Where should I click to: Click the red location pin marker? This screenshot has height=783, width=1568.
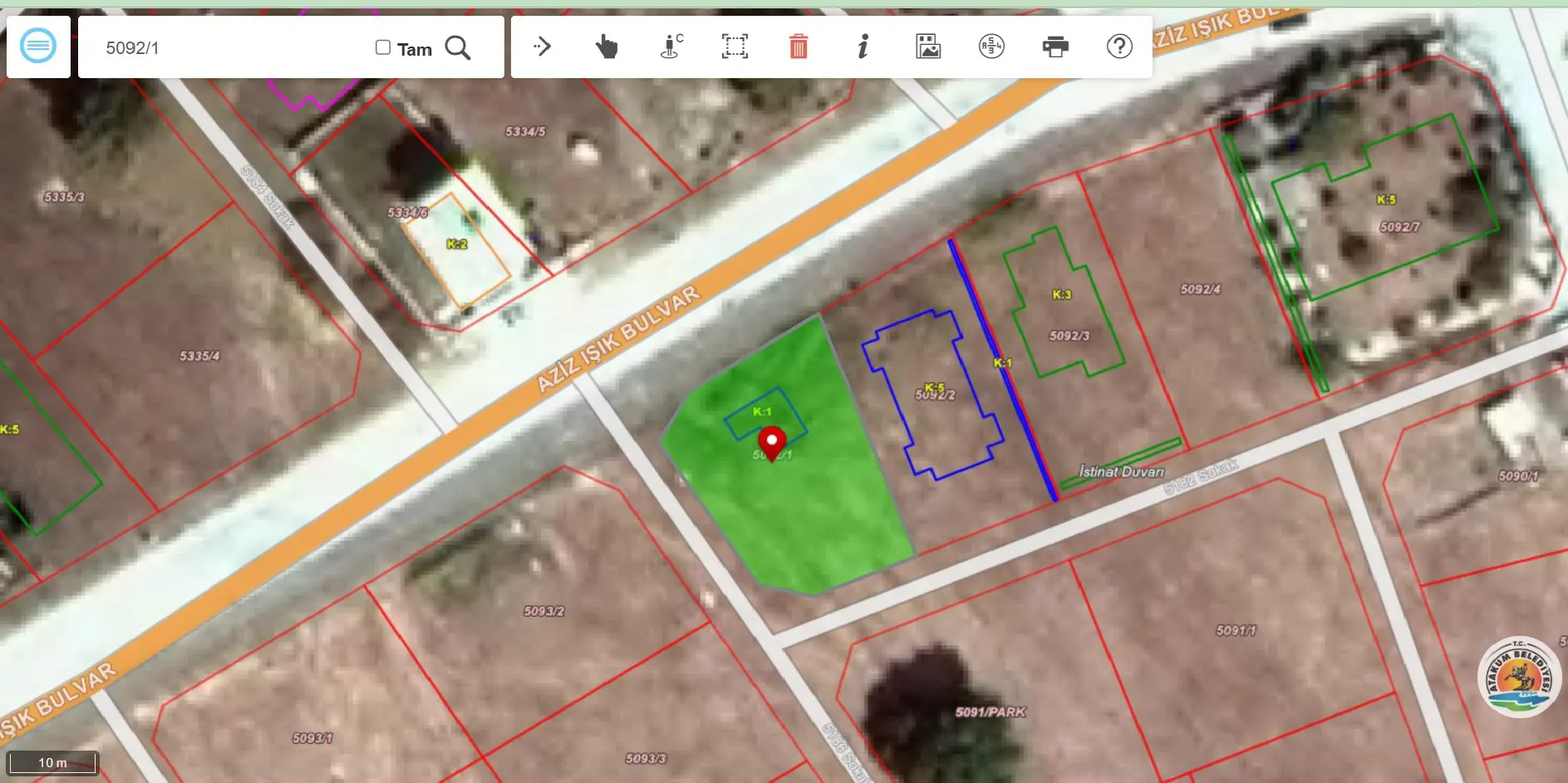pyautogui.click(x=772, y=443)
